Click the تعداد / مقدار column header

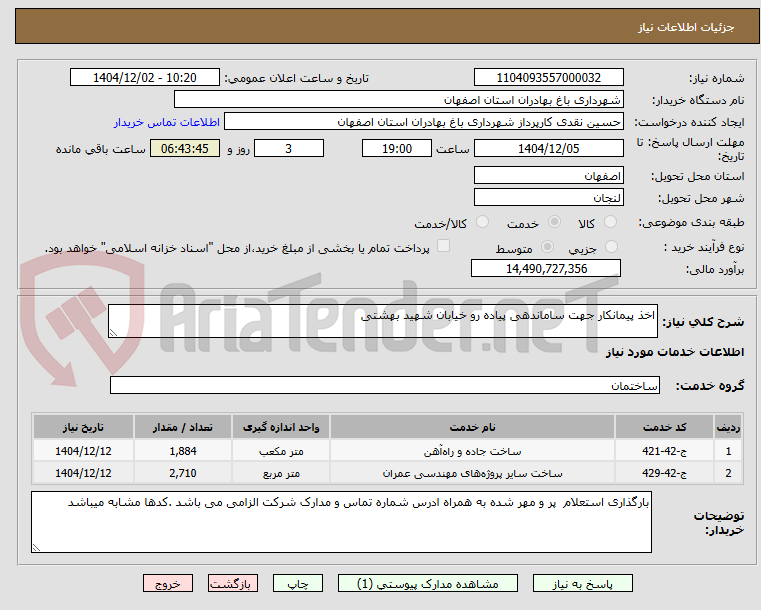click(182, 428)
